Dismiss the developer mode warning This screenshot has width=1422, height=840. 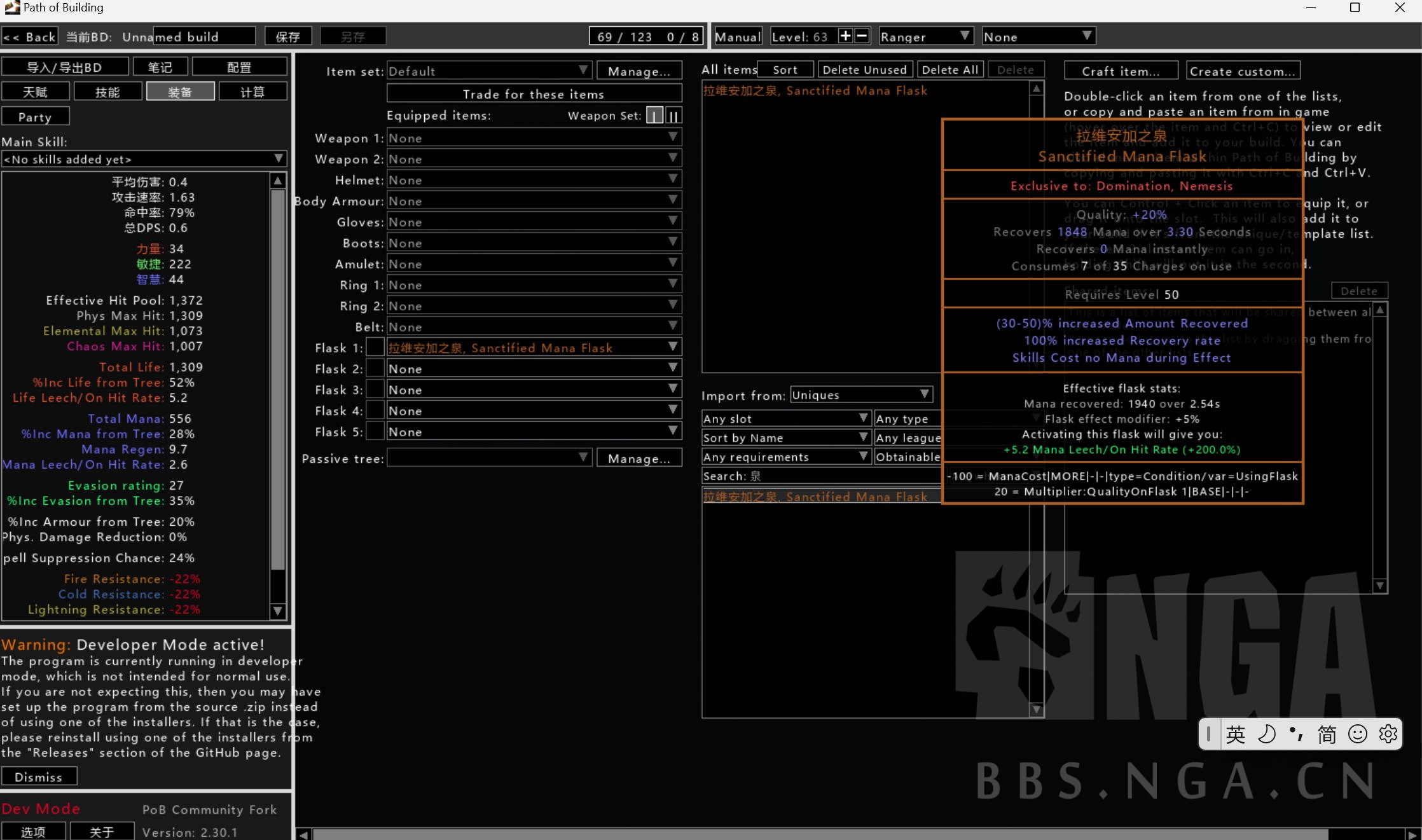click(x=39, y=777)
